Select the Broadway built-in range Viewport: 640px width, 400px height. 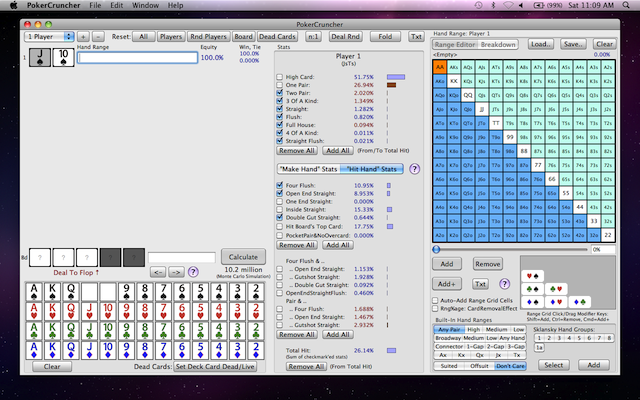(448, 338)
